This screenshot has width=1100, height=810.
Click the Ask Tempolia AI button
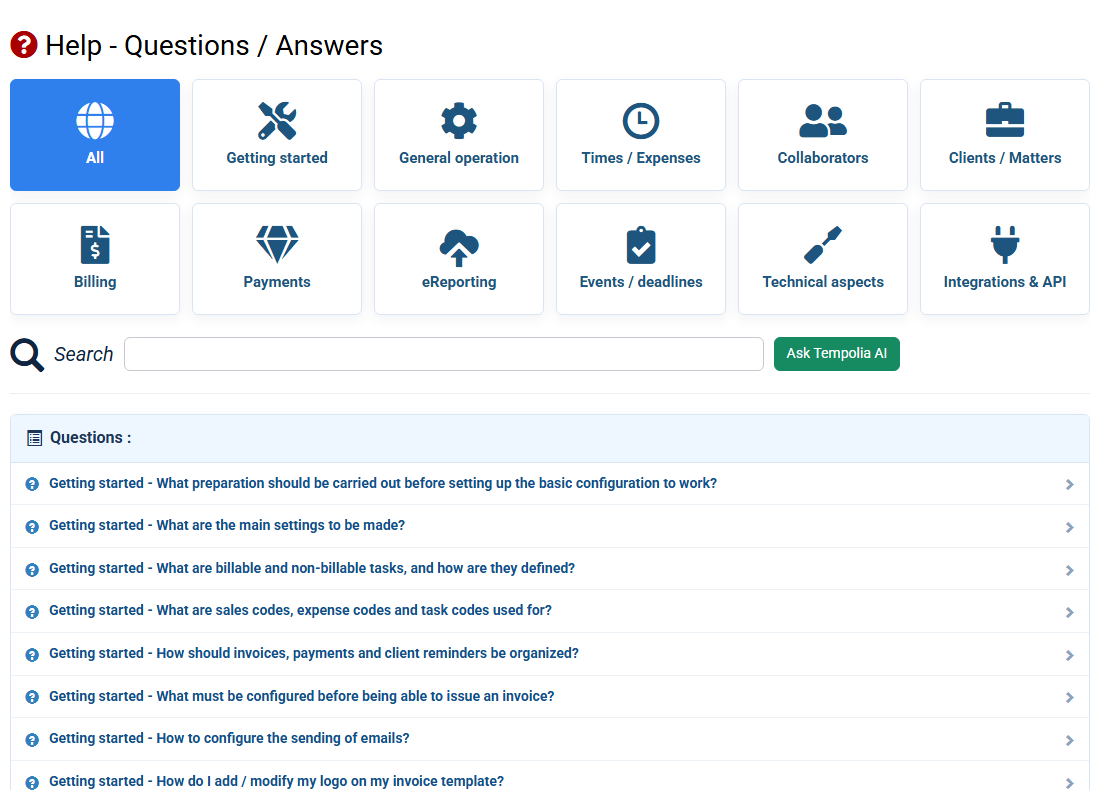point(836,353)
